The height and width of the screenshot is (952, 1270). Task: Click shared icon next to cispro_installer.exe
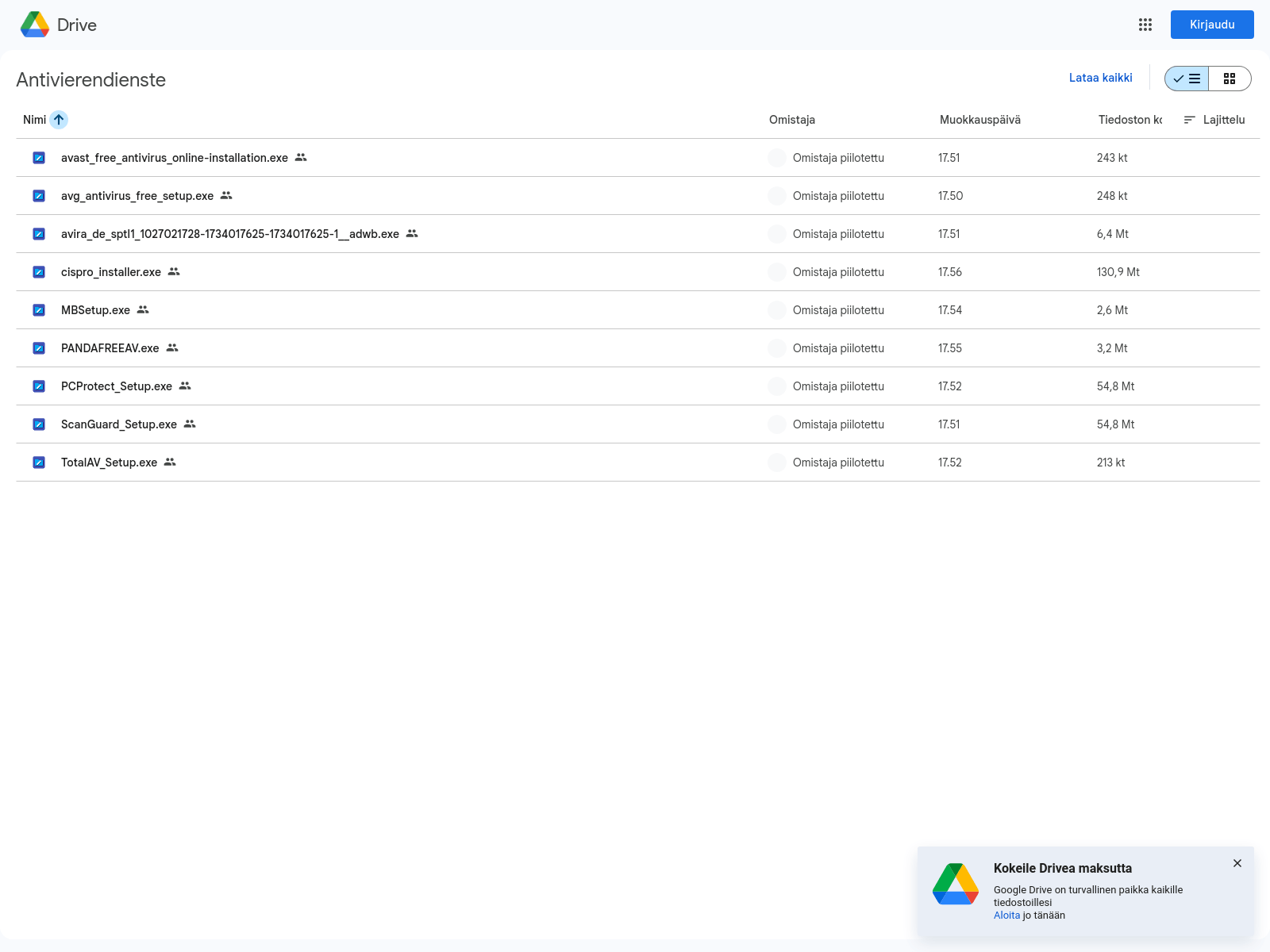(174, 271)
